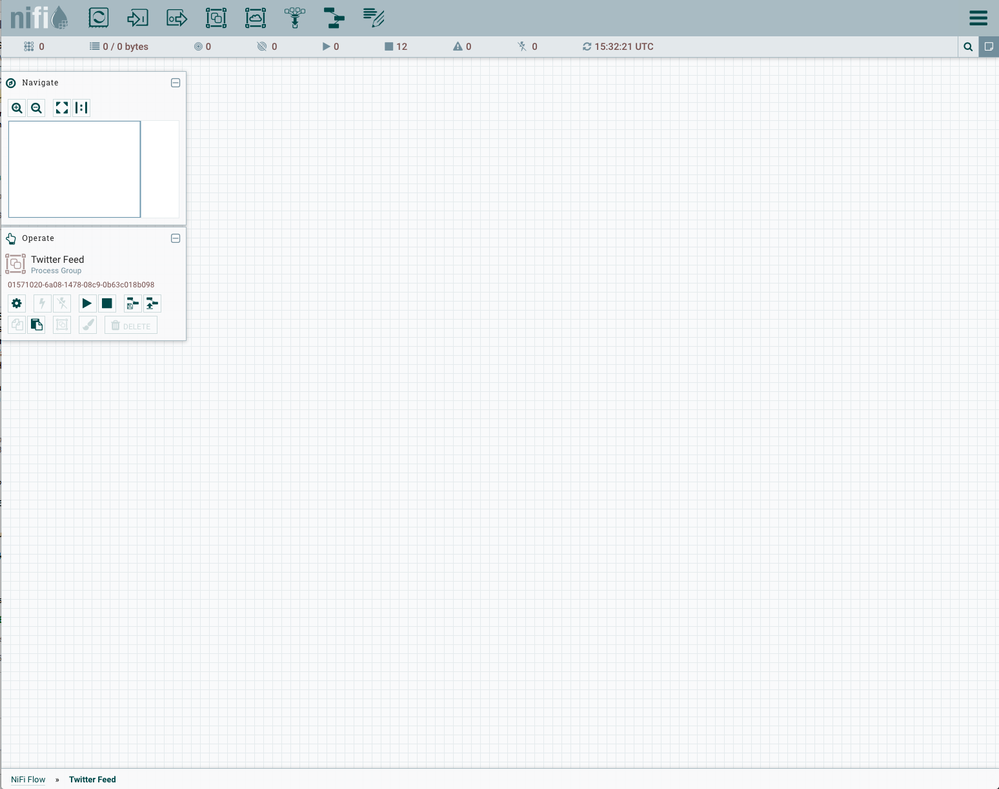Select the Processor icon on the component toolbar
Screen dimensions: 999x789
tap(98, 17)
